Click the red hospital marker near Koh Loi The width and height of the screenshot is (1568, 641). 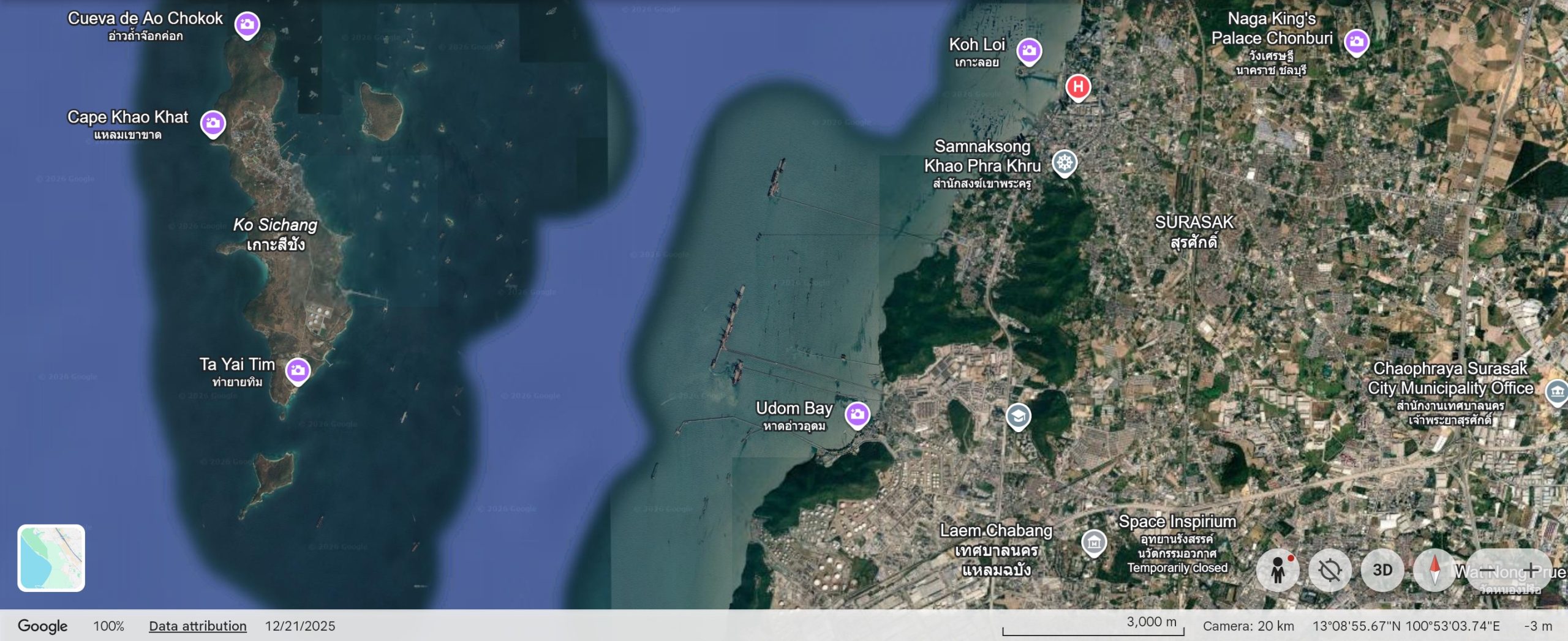tap(1077, 87)
